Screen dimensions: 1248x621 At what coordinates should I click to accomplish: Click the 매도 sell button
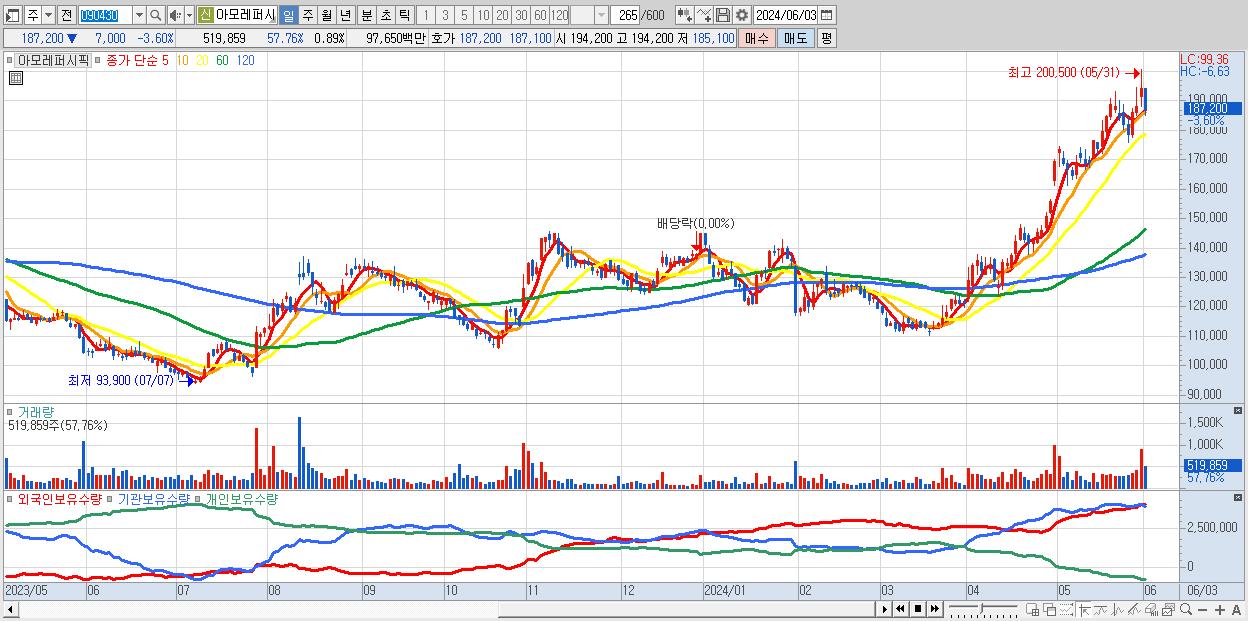pos(796,38)
